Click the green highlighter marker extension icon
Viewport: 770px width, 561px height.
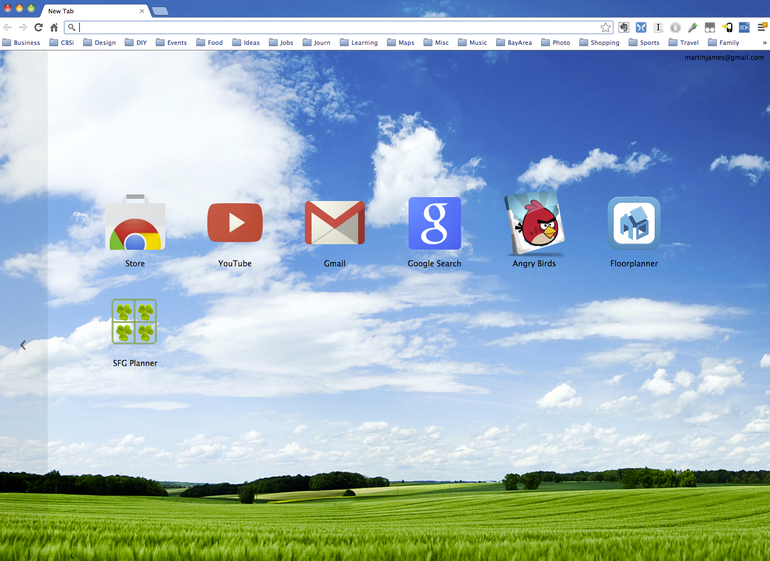point(692,28)
